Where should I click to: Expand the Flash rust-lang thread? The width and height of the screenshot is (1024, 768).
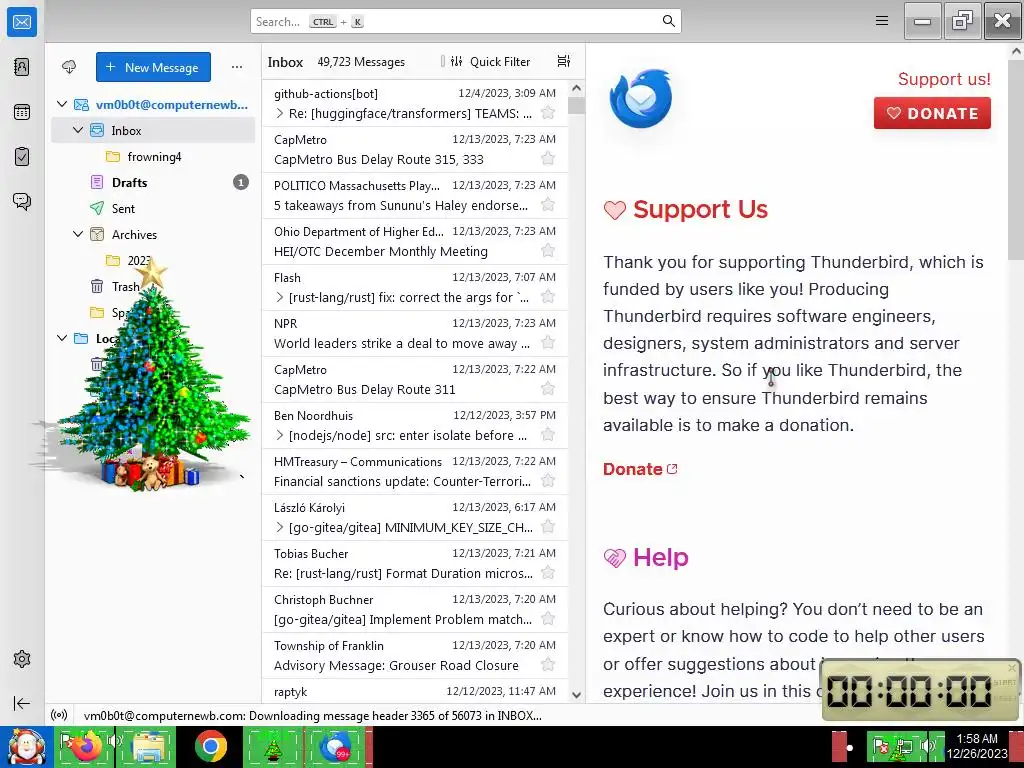click(x=280, y=298)
